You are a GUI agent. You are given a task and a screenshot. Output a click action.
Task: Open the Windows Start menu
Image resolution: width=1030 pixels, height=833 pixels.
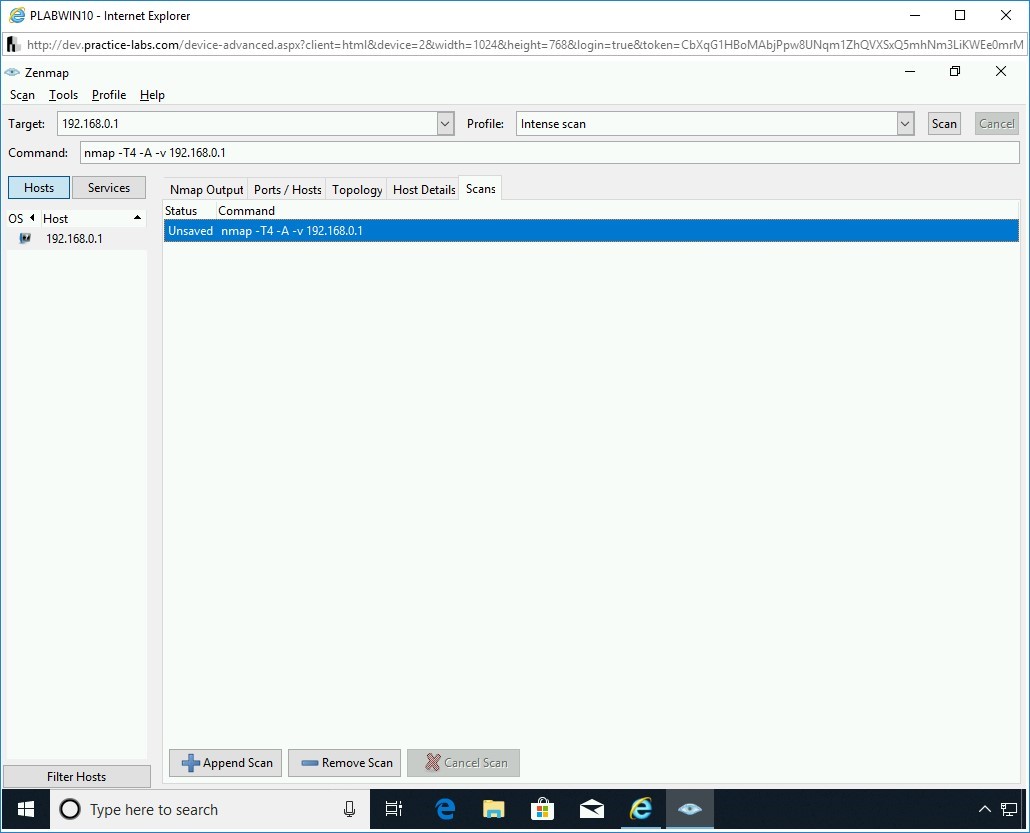click(26, 809)
